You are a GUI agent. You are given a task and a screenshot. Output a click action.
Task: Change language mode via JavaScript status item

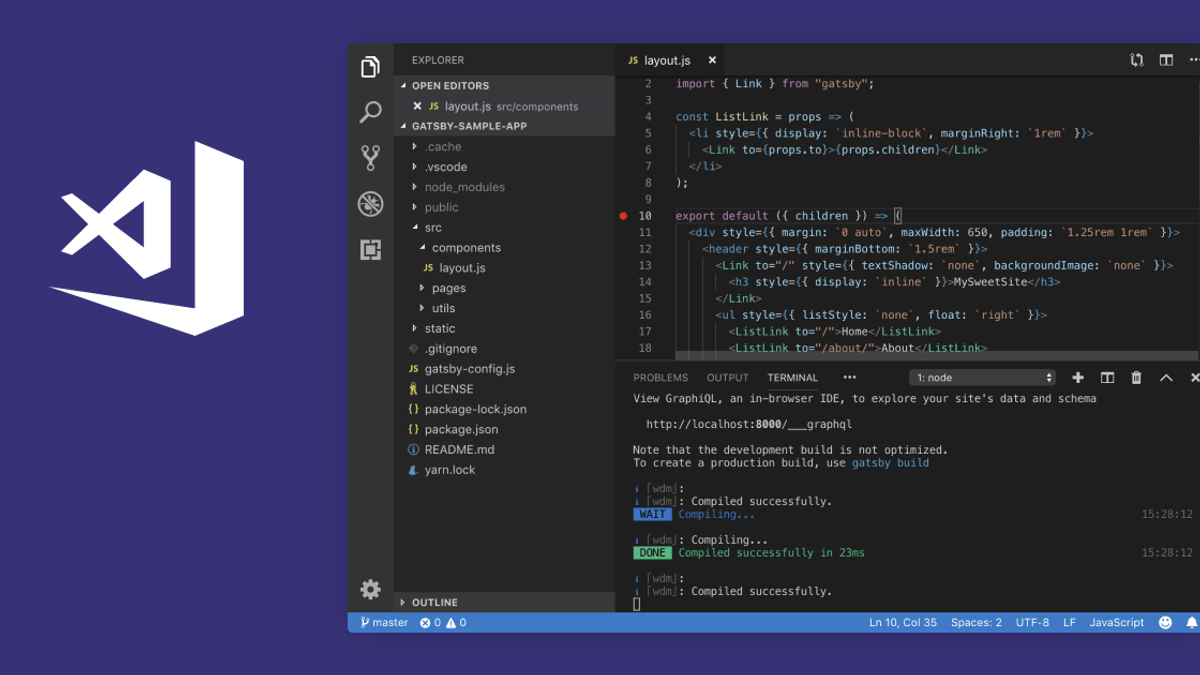tap(1116, 622)
